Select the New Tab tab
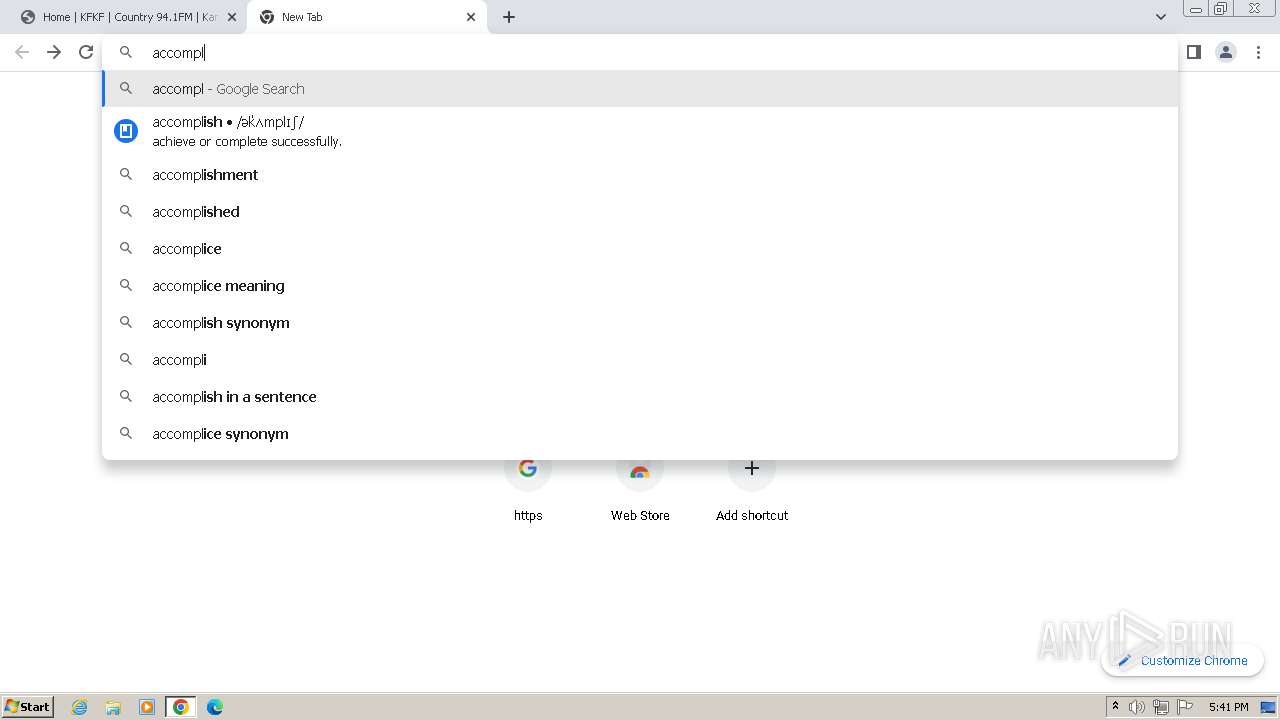This screenshot has width=1280, height=720. coord(367,17)
